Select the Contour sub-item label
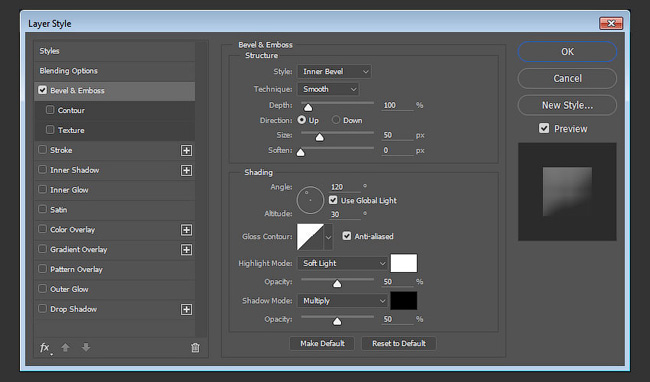 pos(71,110)
